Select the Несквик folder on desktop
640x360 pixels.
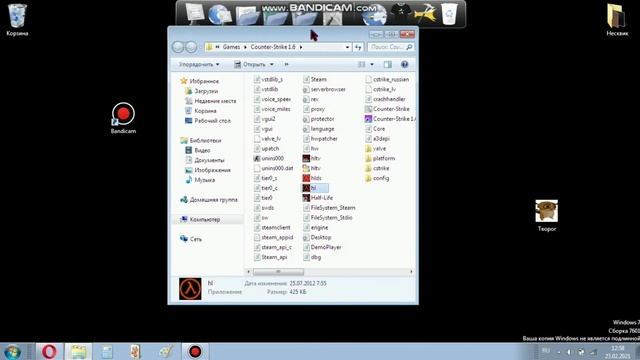pos(616,20)
